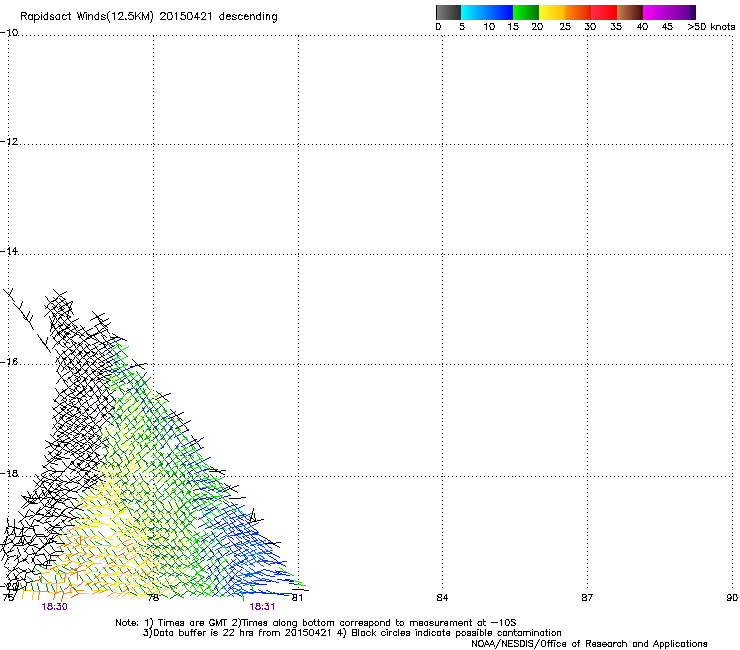
Task: Click the latitude label "-18"
Action: click(x=9, y=473)
